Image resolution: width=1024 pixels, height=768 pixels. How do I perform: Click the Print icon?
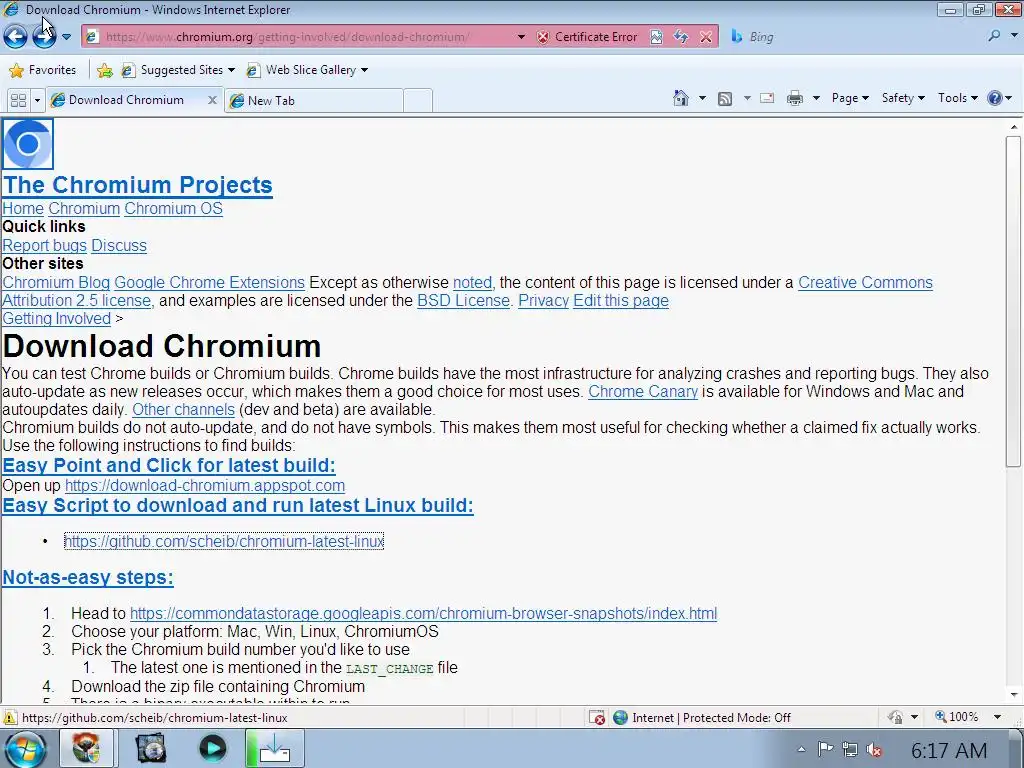795,99
